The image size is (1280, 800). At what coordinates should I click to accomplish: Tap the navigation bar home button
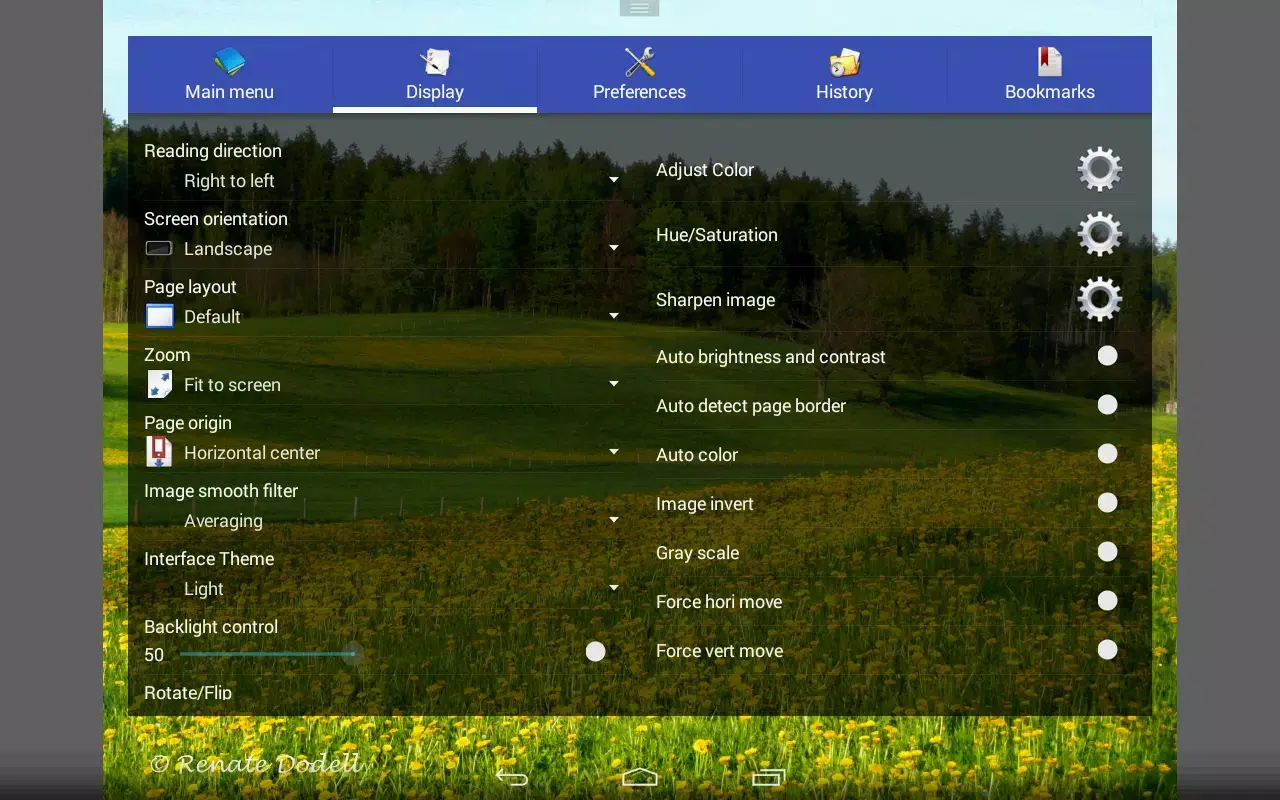click(x=639, y=776)
